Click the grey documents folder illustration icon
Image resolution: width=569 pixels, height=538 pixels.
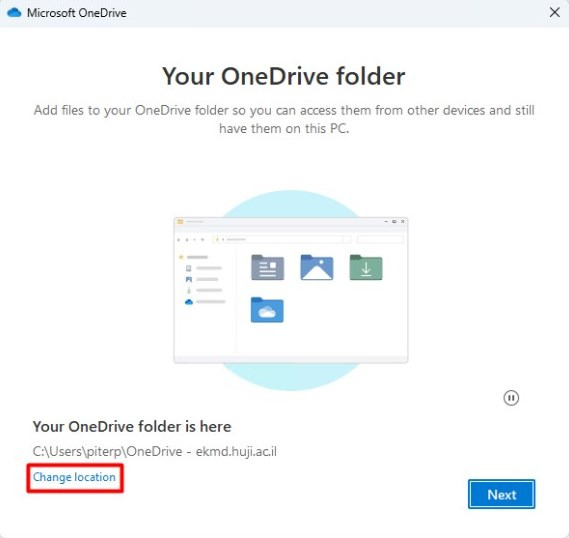(267, 267)
